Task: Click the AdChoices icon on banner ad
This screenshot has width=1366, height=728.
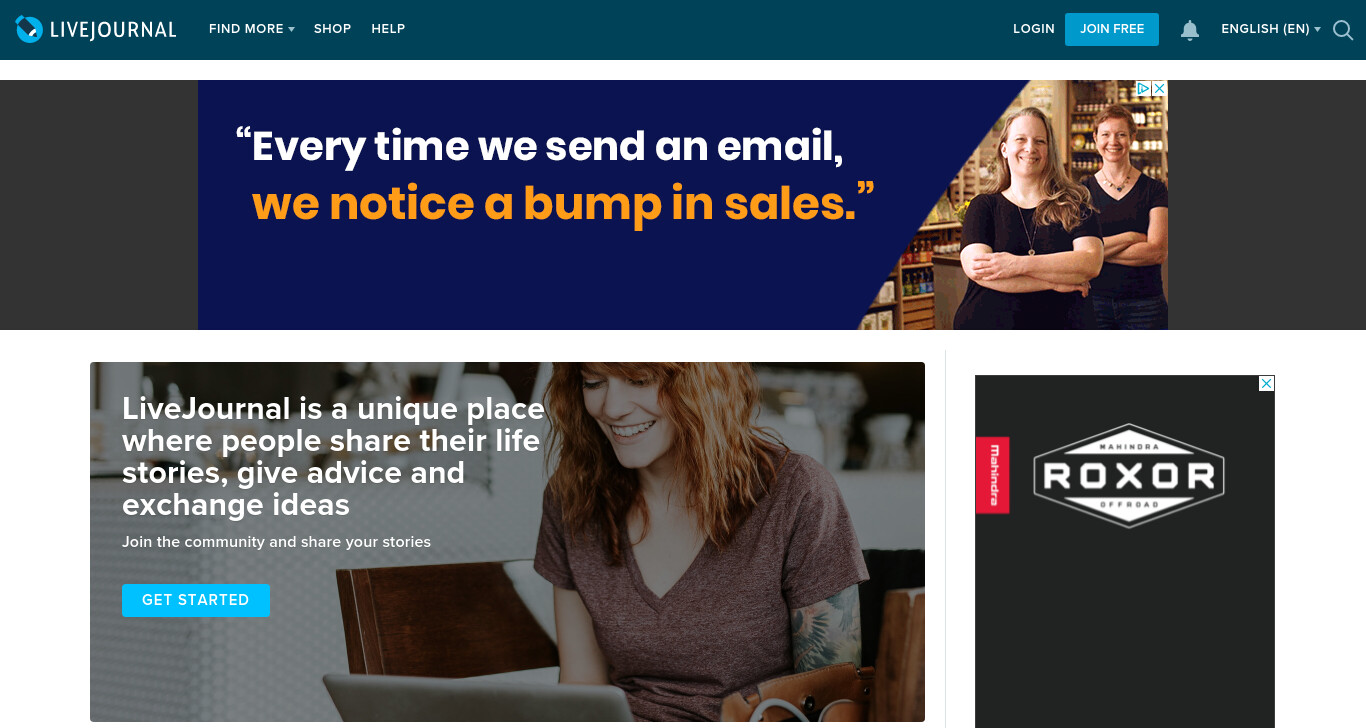Action: pos(1143,88)
